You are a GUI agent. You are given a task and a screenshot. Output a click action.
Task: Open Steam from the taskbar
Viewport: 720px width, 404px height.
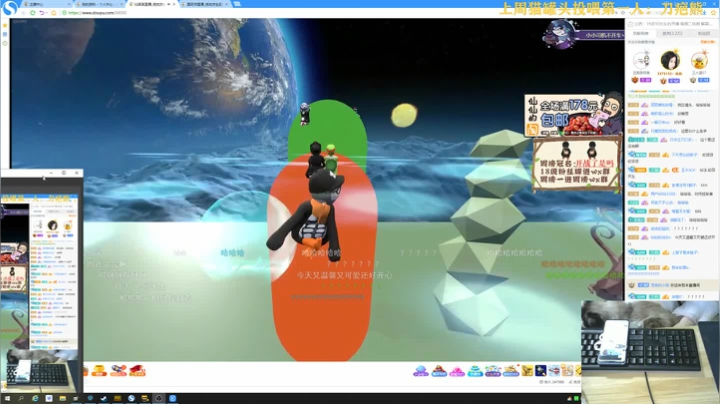(x=104, y=398)
